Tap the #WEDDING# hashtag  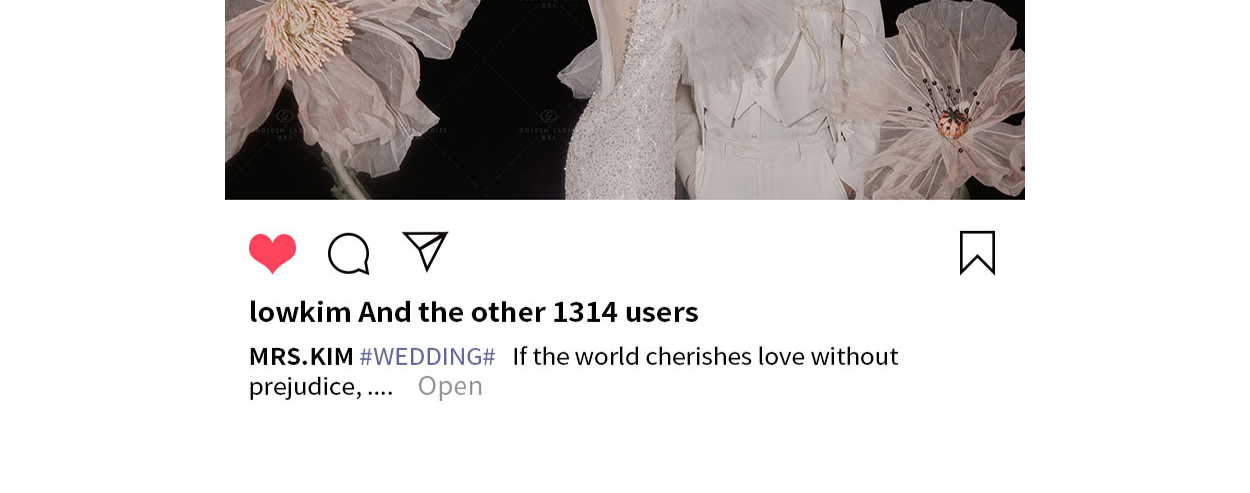pos(427,356)
